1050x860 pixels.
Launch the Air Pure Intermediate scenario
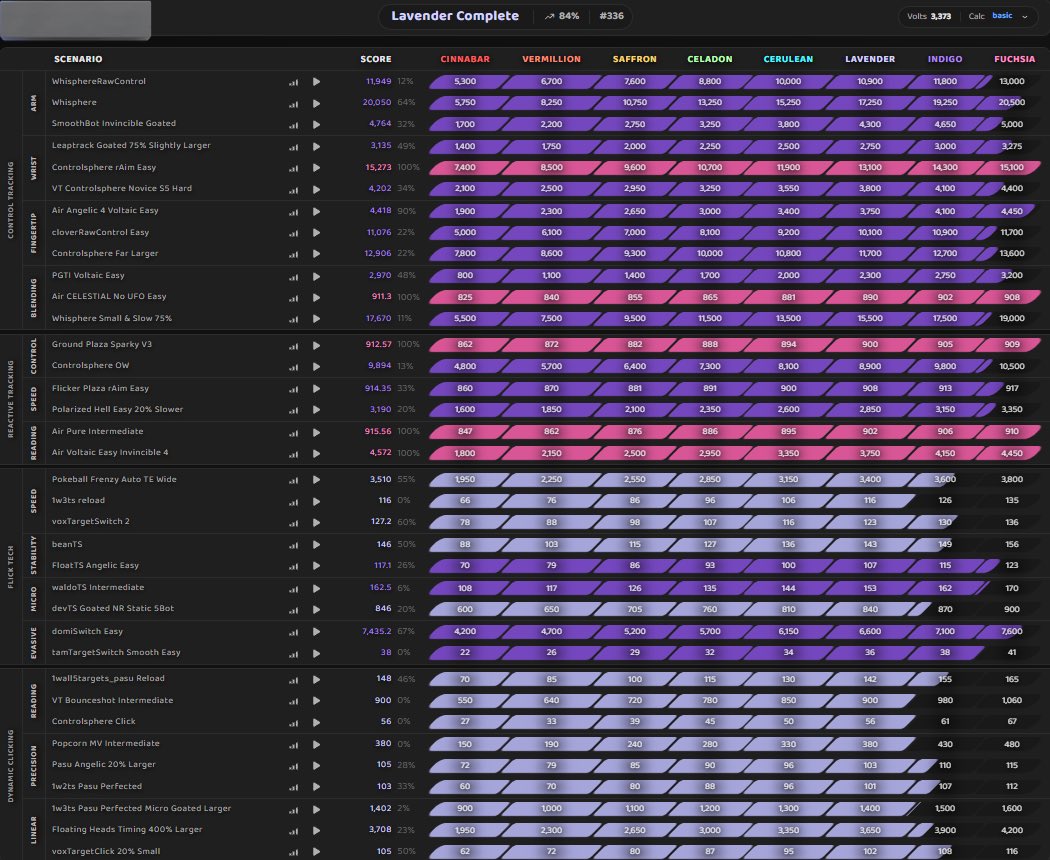click(316, 431)
